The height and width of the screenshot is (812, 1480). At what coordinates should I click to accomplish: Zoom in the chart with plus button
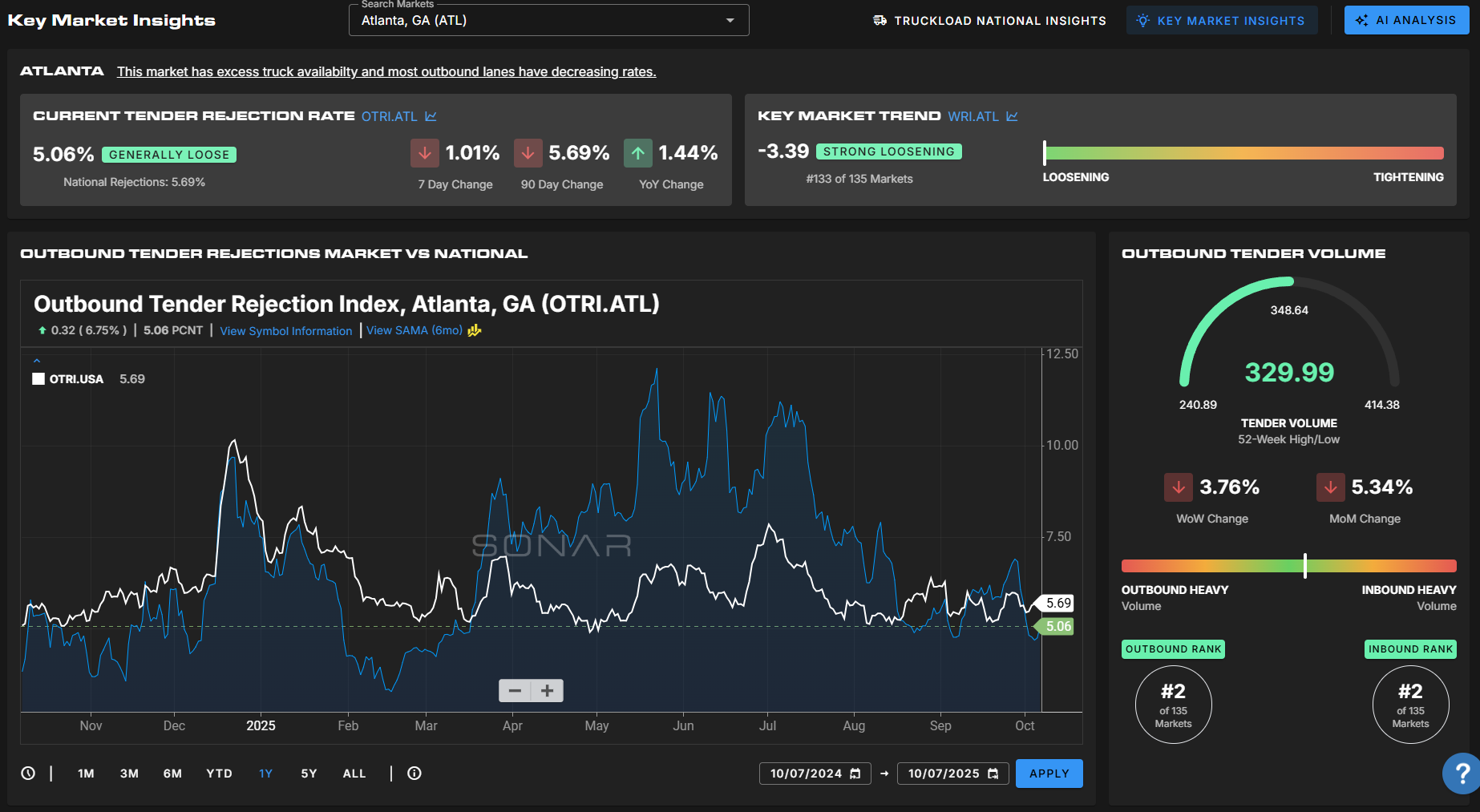(548, 690)
